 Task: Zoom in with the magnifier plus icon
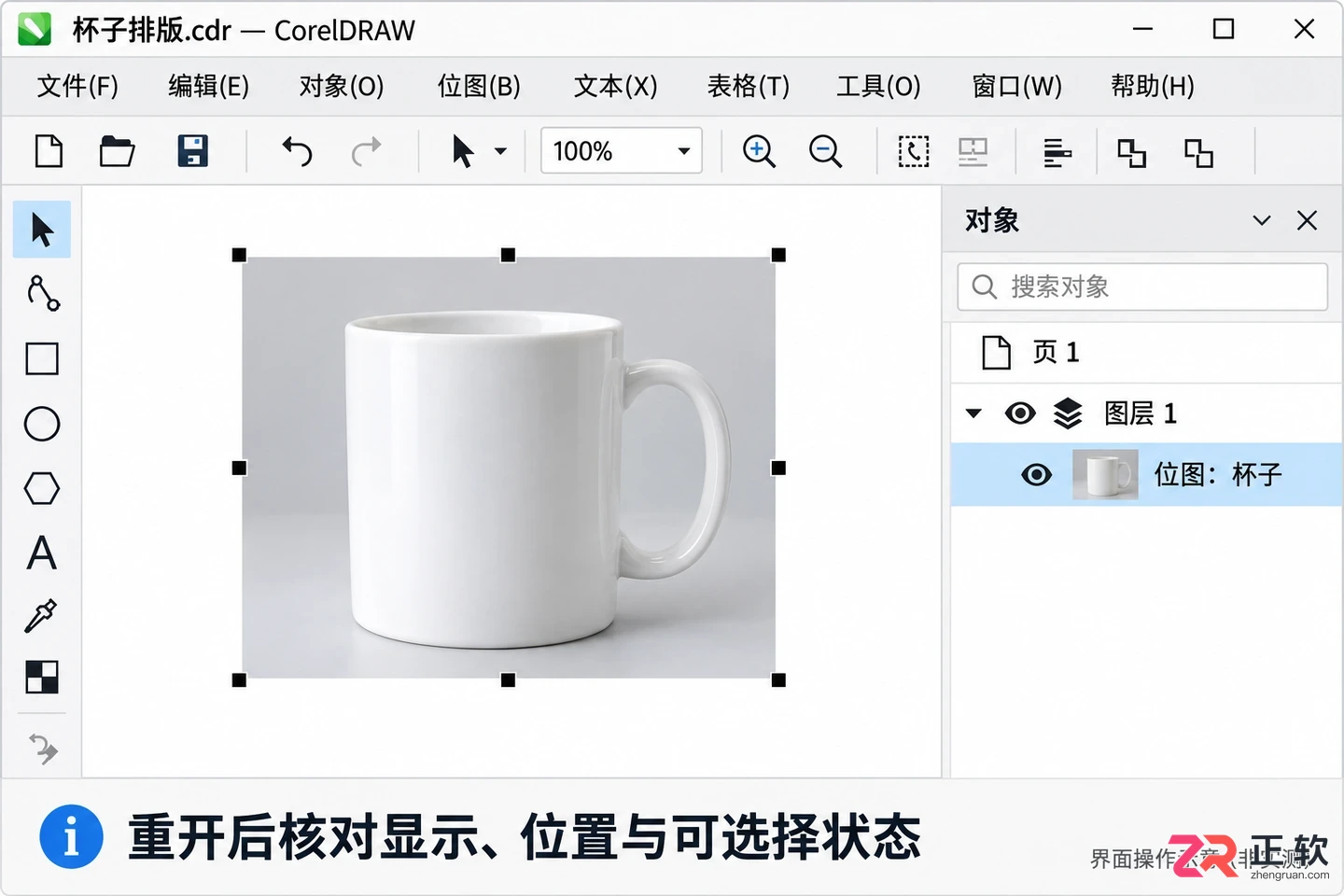pos(759,151)
